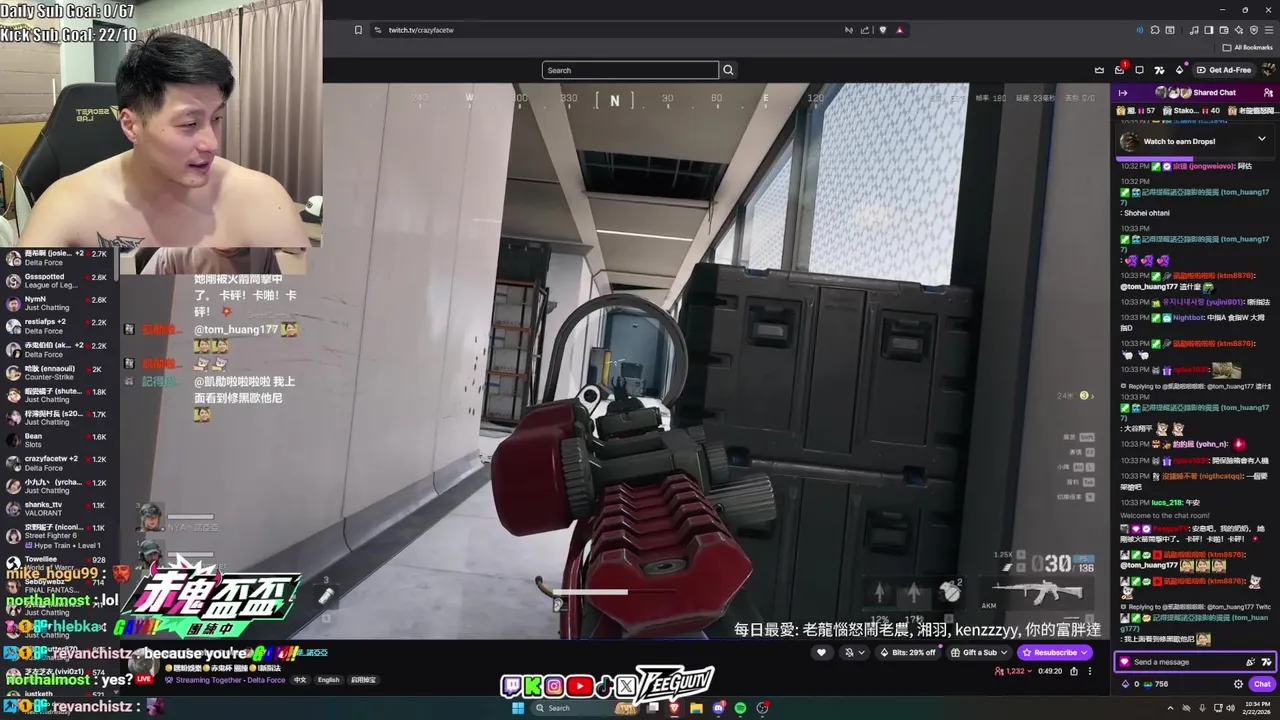Open File Explorer from taskbar

[696, 708]
